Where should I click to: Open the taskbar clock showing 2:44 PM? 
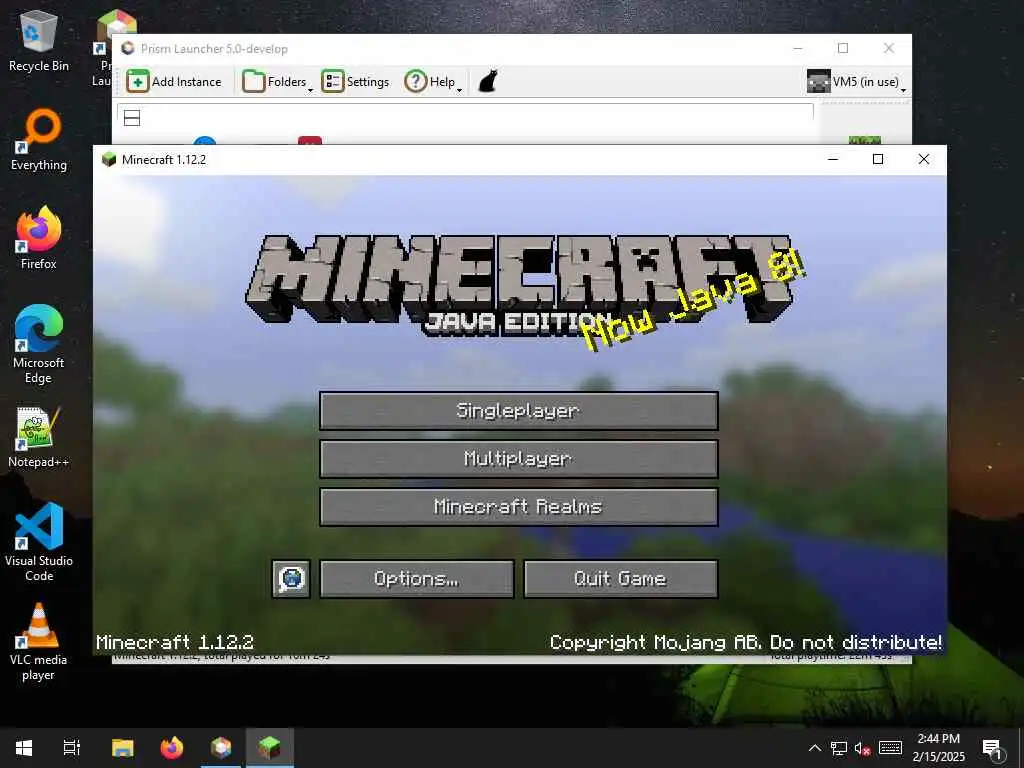[938, 748]
